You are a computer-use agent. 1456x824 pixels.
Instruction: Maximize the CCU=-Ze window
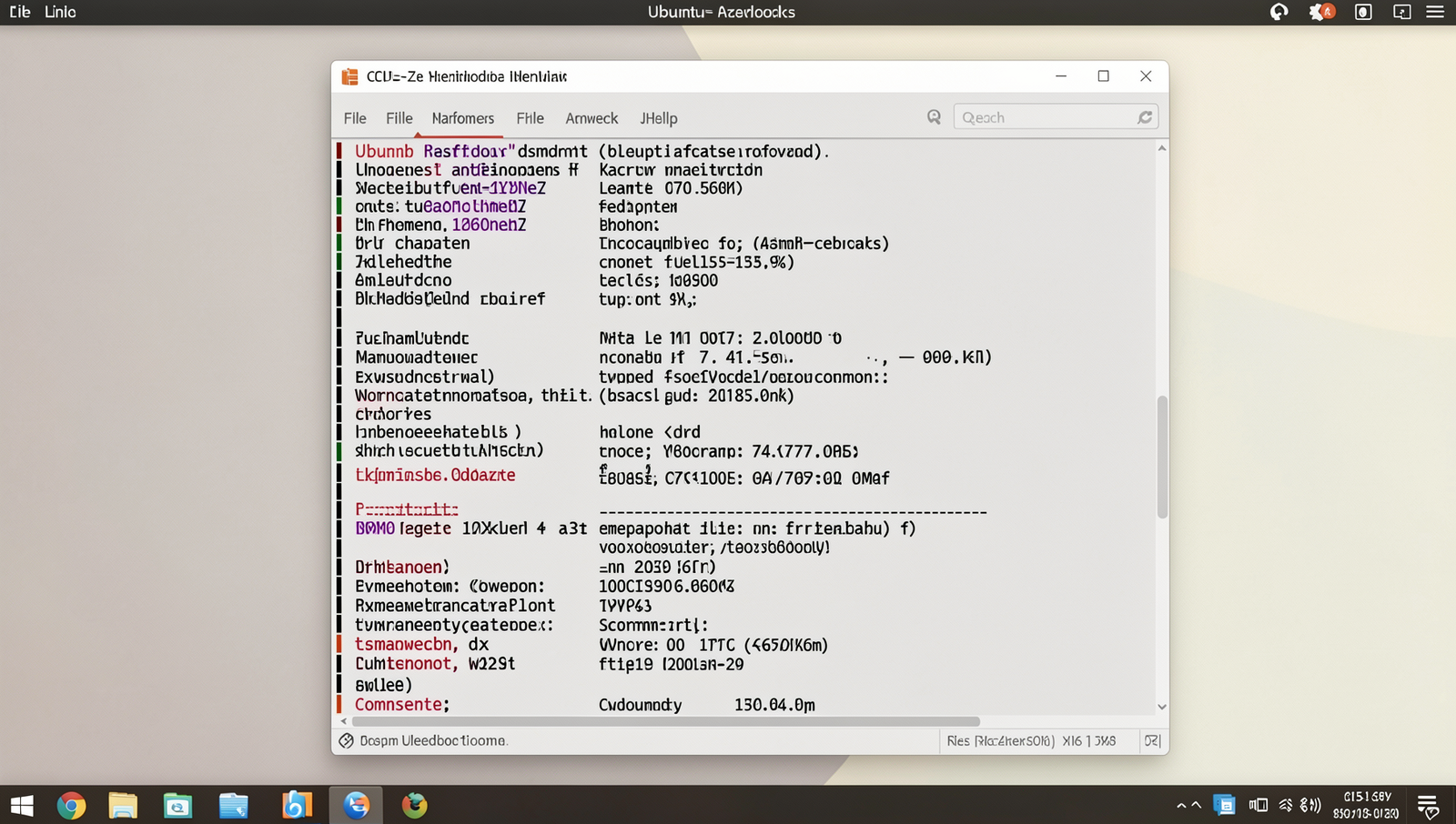point(1104,76)
